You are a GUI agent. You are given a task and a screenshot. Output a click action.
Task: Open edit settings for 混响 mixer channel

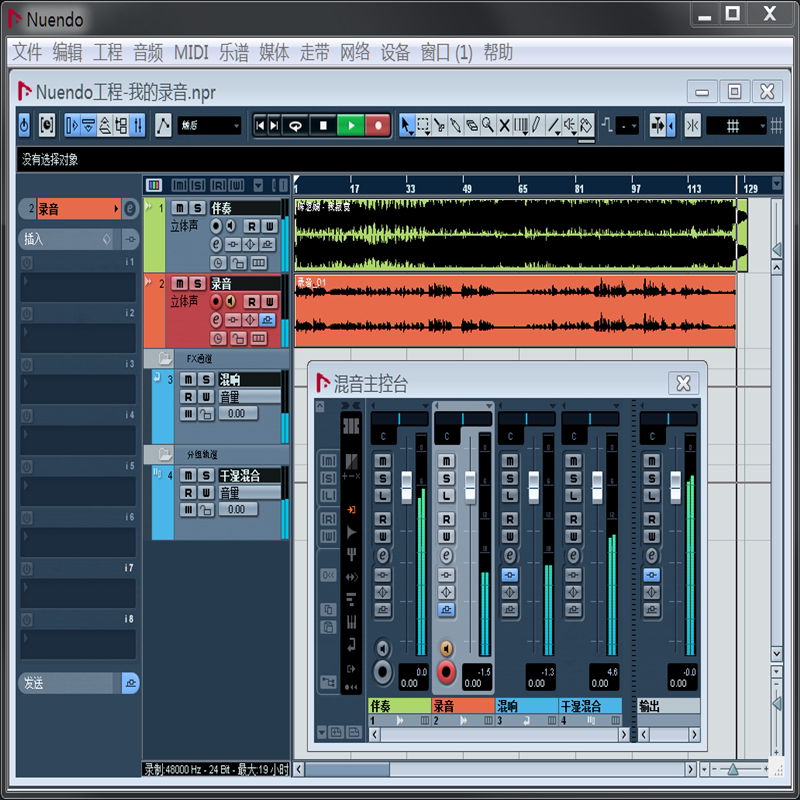point(510,555)
